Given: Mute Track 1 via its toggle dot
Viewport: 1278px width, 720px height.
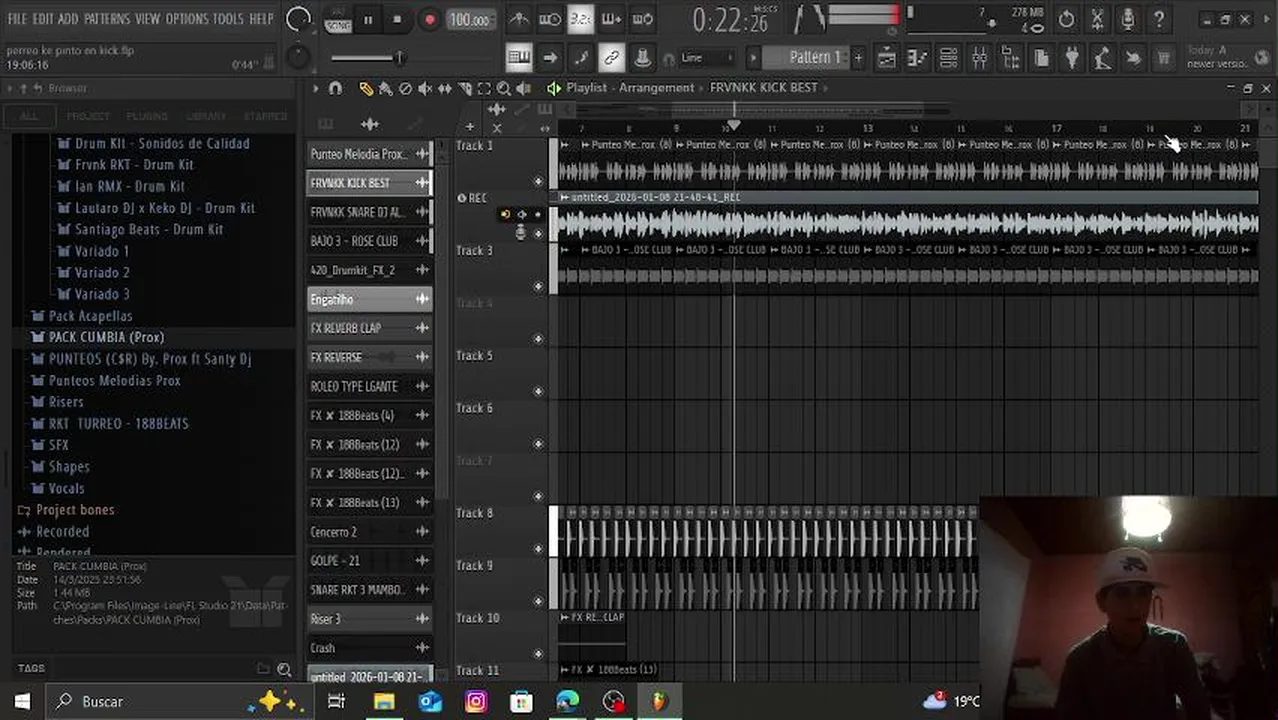Looking at the screenshot, I should pyautogui.click(x=538, y=181).
